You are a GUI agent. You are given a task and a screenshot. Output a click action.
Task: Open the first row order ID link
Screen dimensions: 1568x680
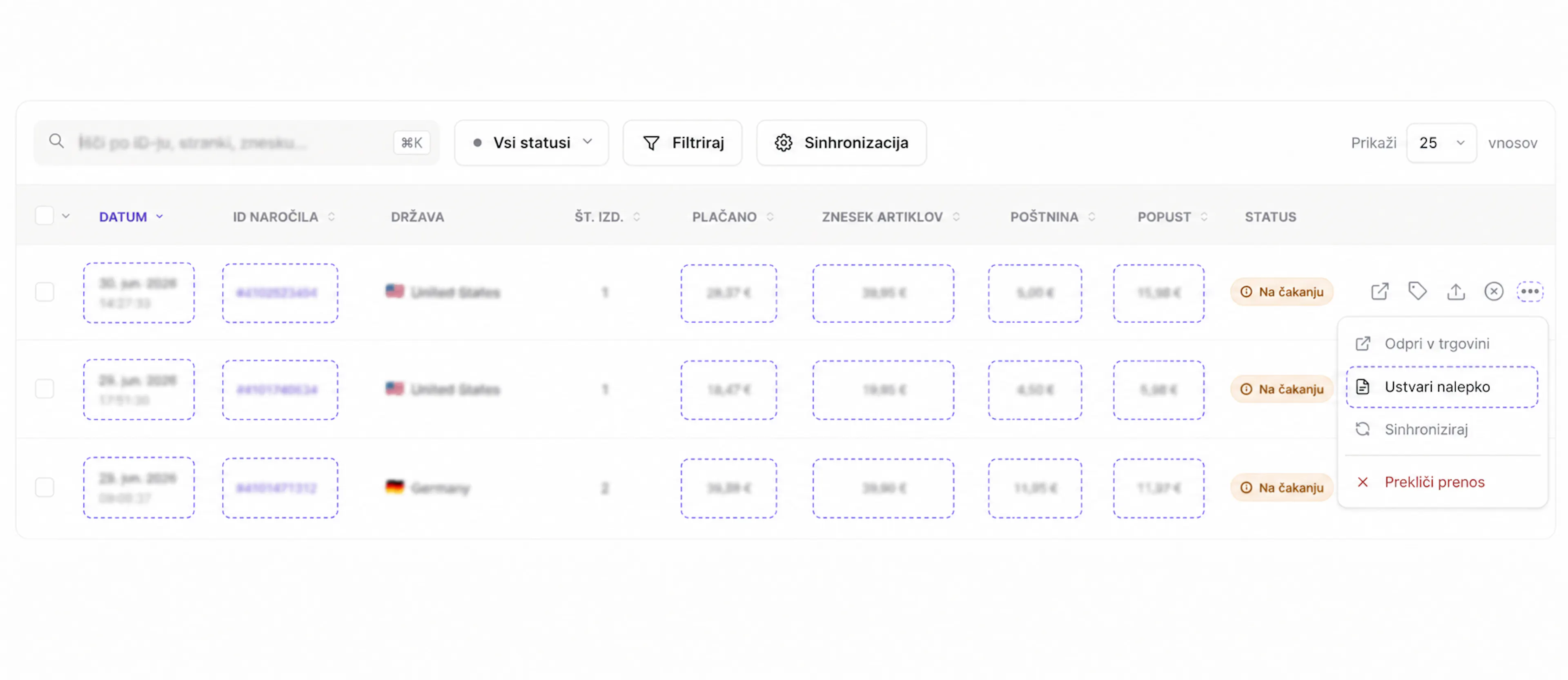277,293
